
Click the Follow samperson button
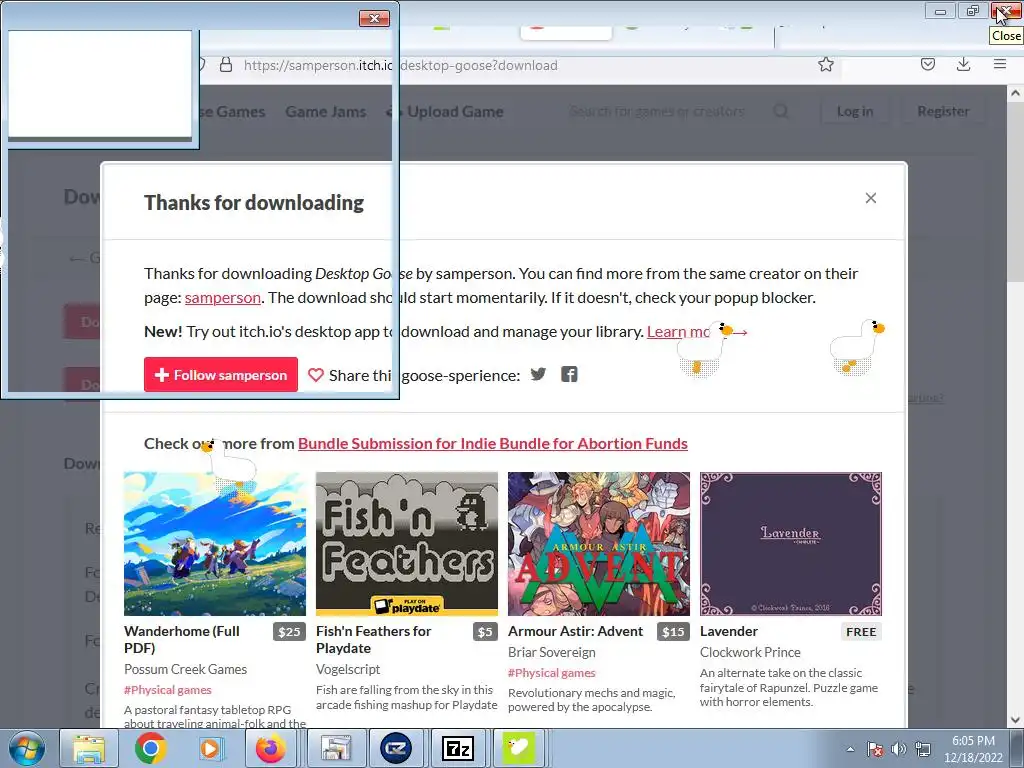(221, 375)
